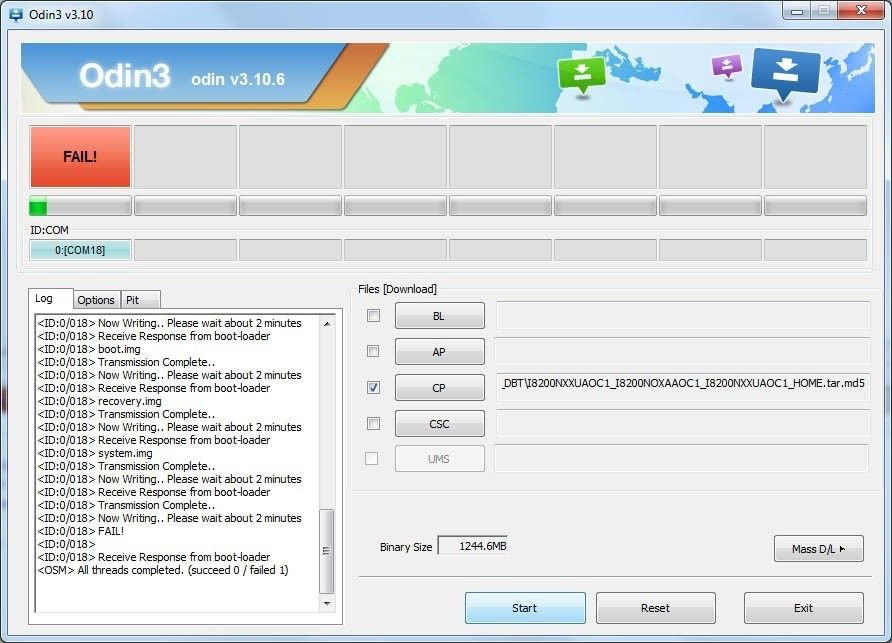Click the AP file path field

point(683,351)
